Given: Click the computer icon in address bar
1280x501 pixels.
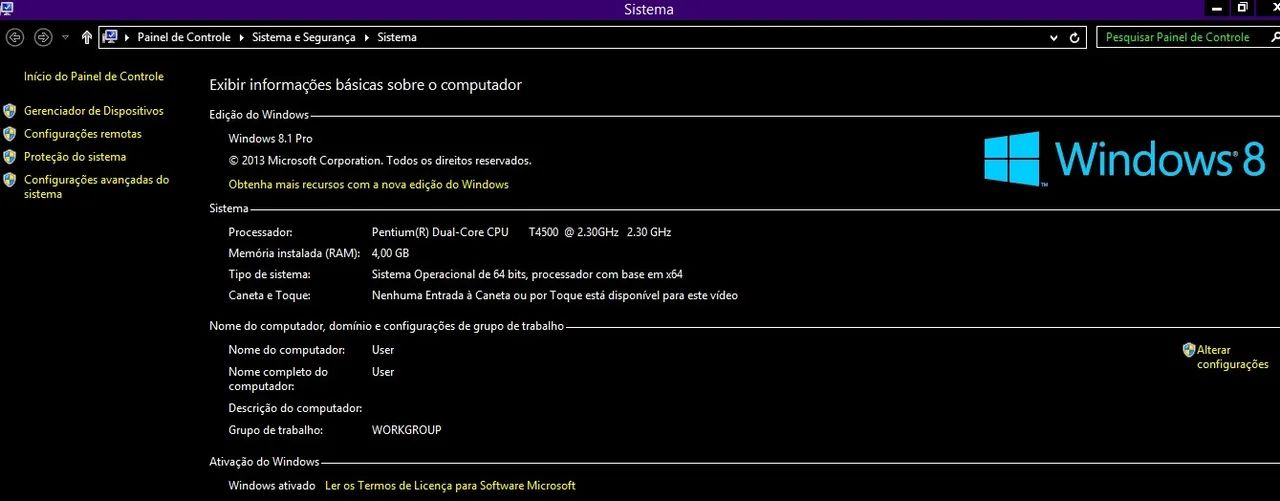Looking at the screenshot, I should [x=111, y=37].
